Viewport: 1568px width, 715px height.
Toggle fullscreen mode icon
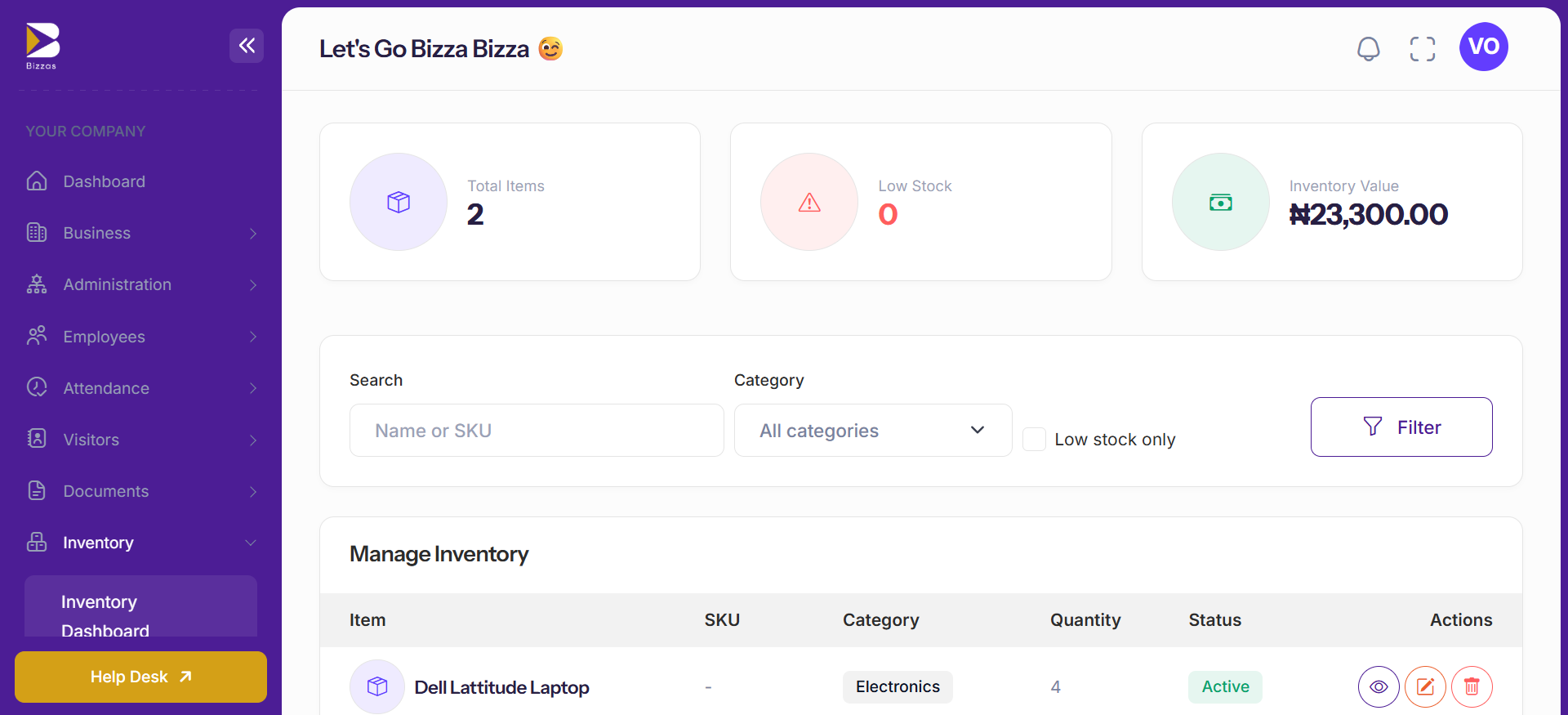point(1423,48)
